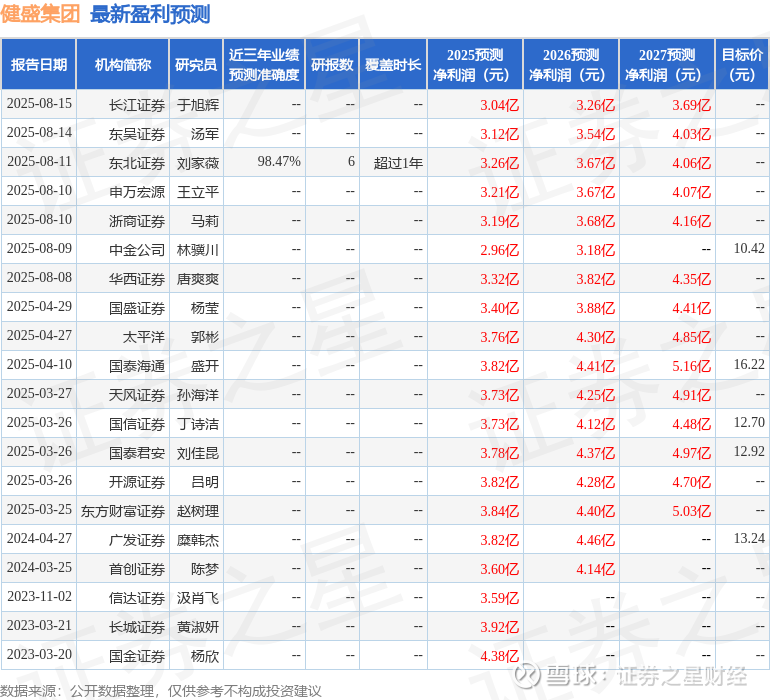Screen dimensions: 770x700
Task: Select institution 广发证券
Action: click(137, 540)
